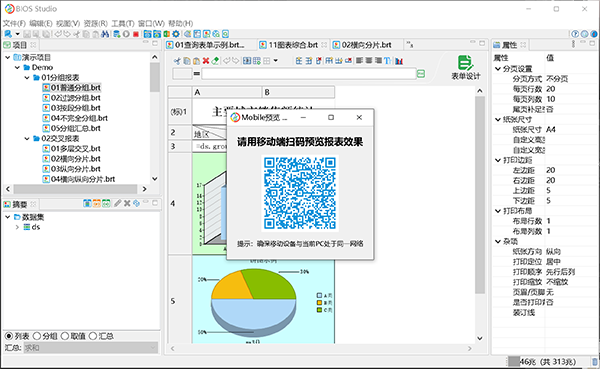Screen dimensions: 600x369
Task: Select the 汇总 radio button
Action: [93, 336]
